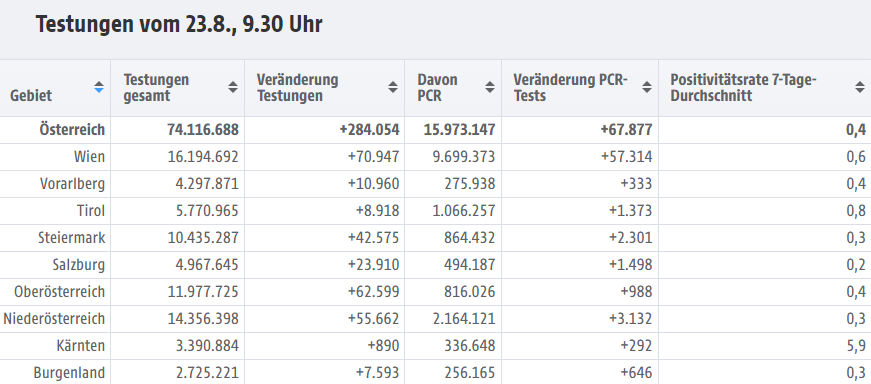This screenshot has width=871, height=384.
Task: Sort by Davon PCR arrows icon
Action: pos(489,87)
